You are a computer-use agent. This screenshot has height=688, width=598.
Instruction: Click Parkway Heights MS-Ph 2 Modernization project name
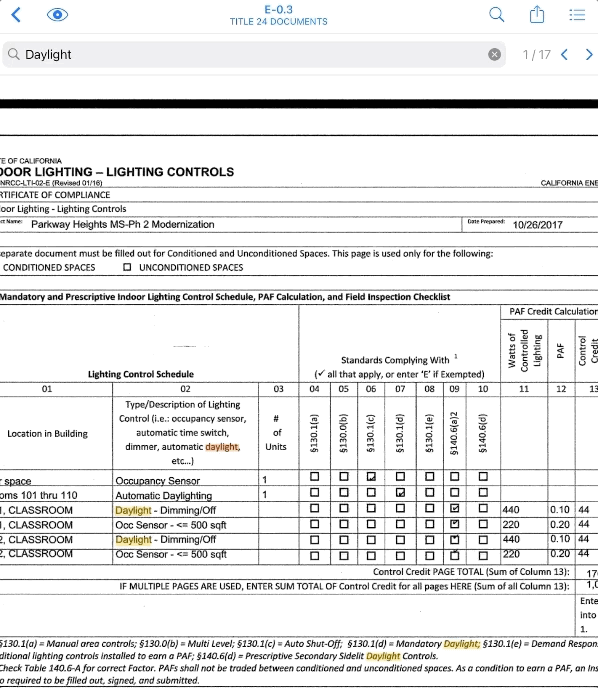122,224
